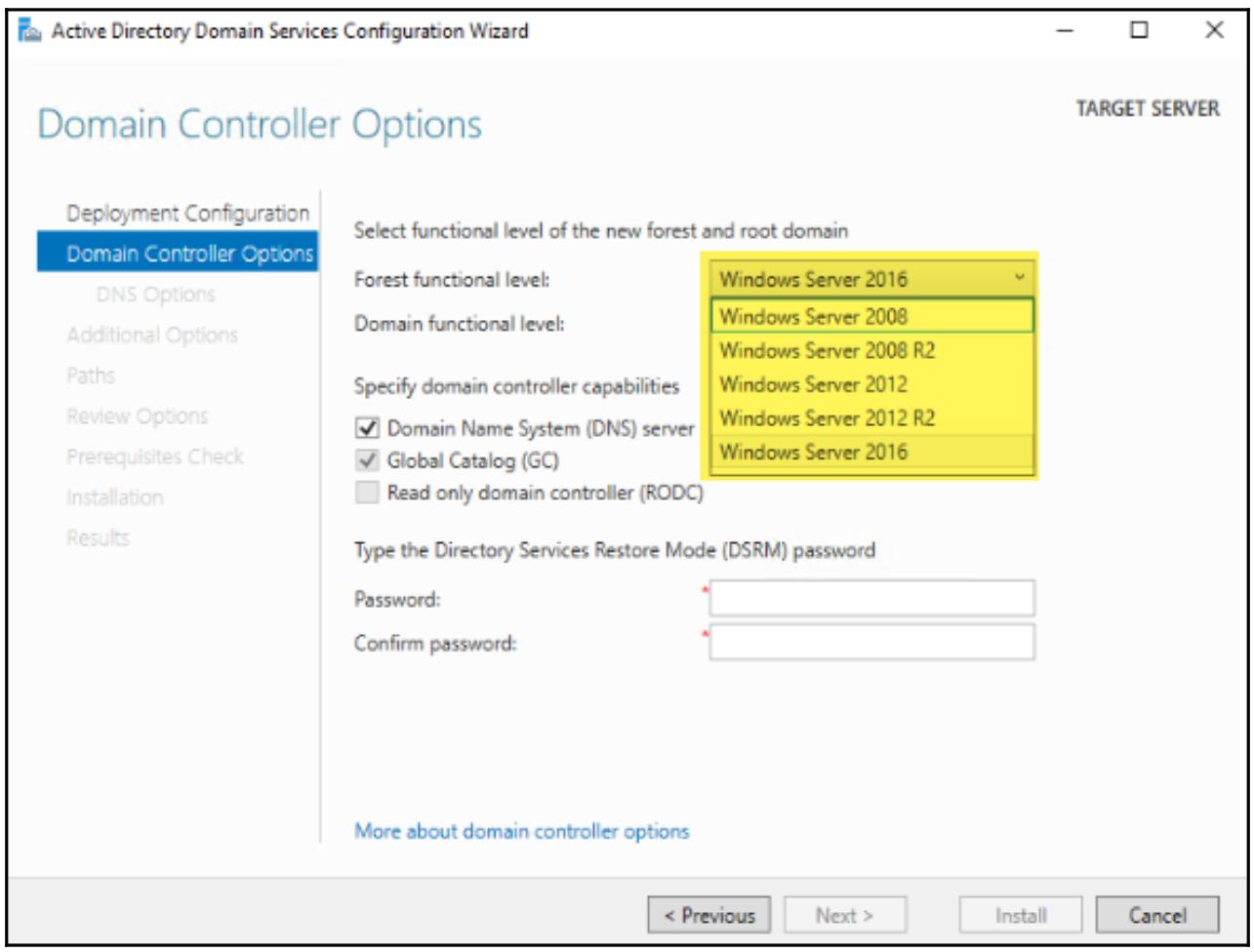
Task: Toggle the Global Catalog (GC) checkbox
Action: tap(367, 460)
